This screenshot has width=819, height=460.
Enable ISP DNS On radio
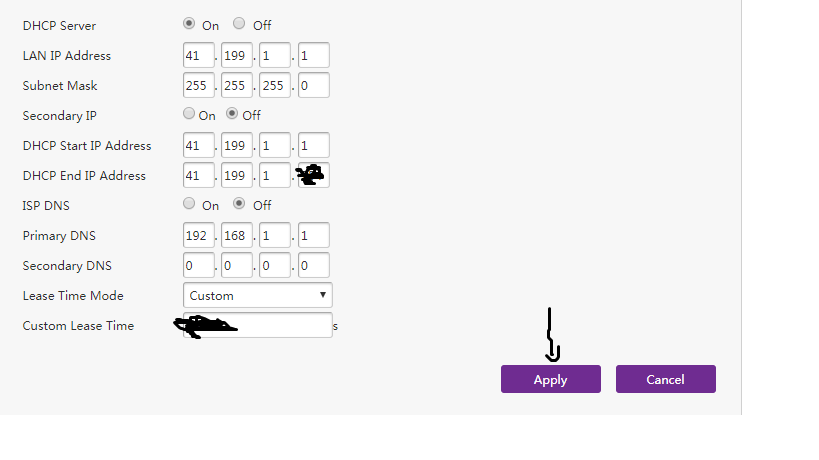(x=189, y=204)
